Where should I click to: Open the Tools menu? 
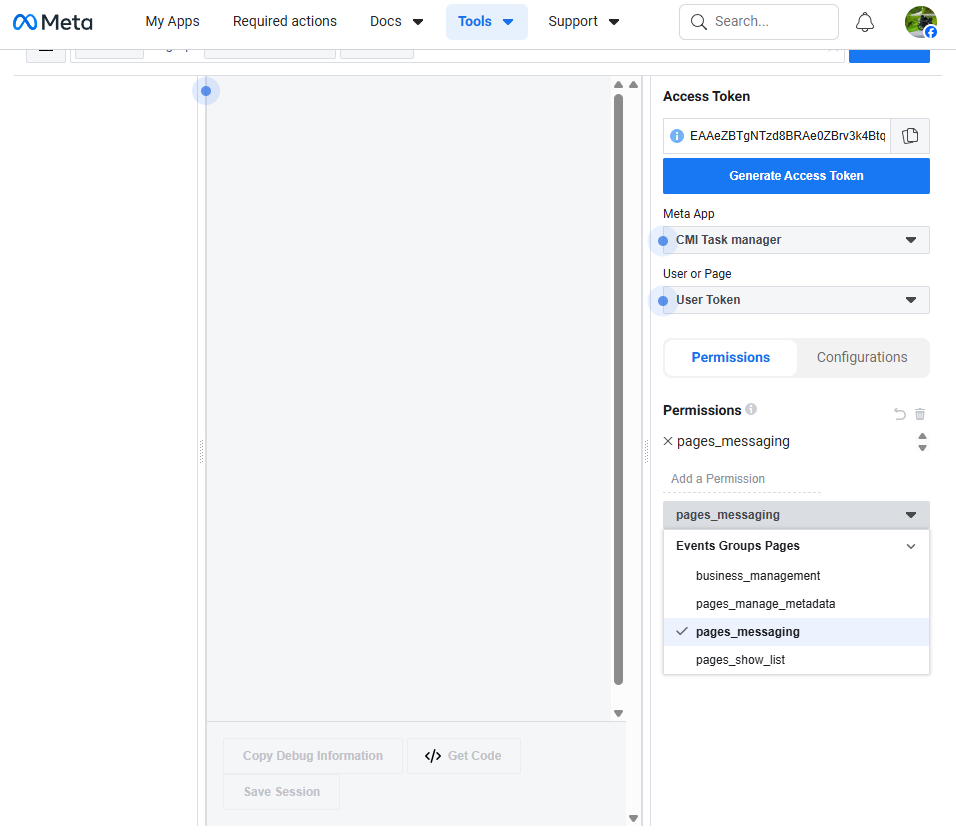coord(486,22)
